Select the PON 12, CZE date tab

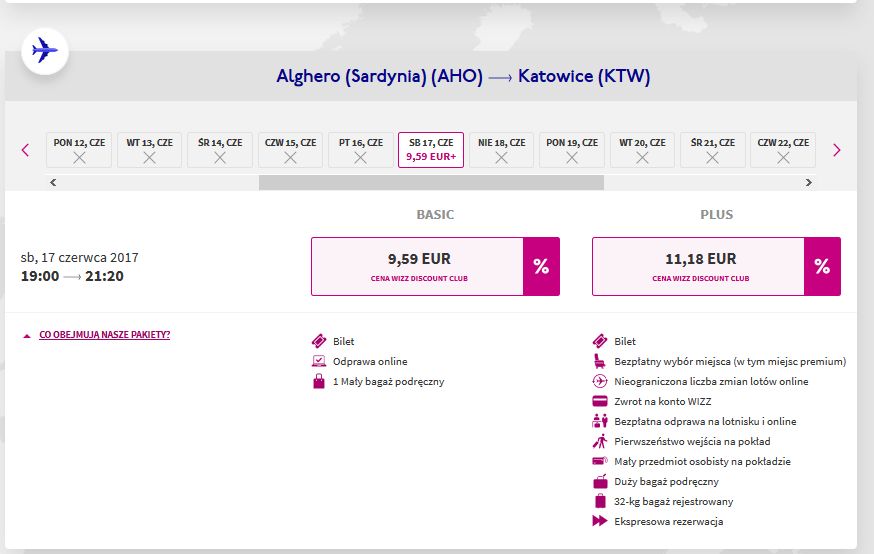(79, 150)
